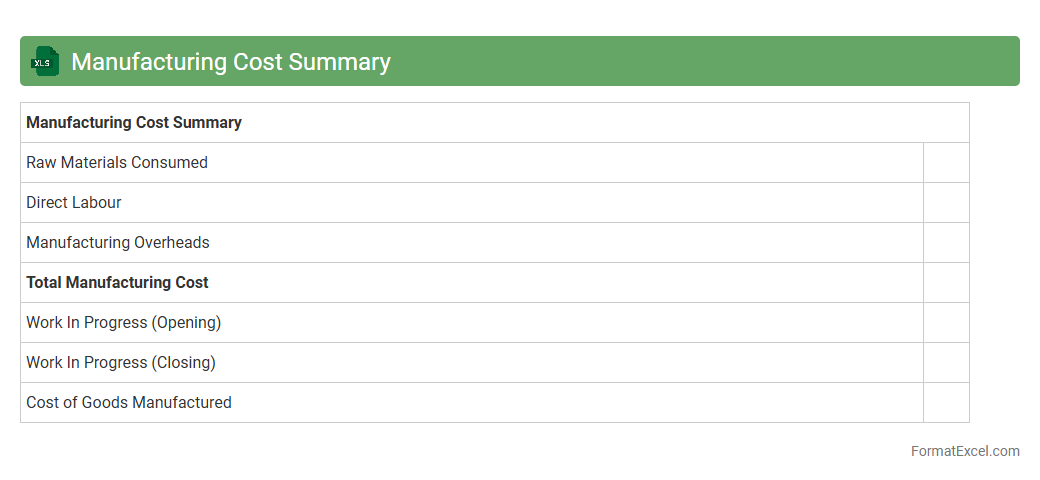Click the value cell for Work In Progress (Opening)

pyautogui.click(x=946, y=322)
